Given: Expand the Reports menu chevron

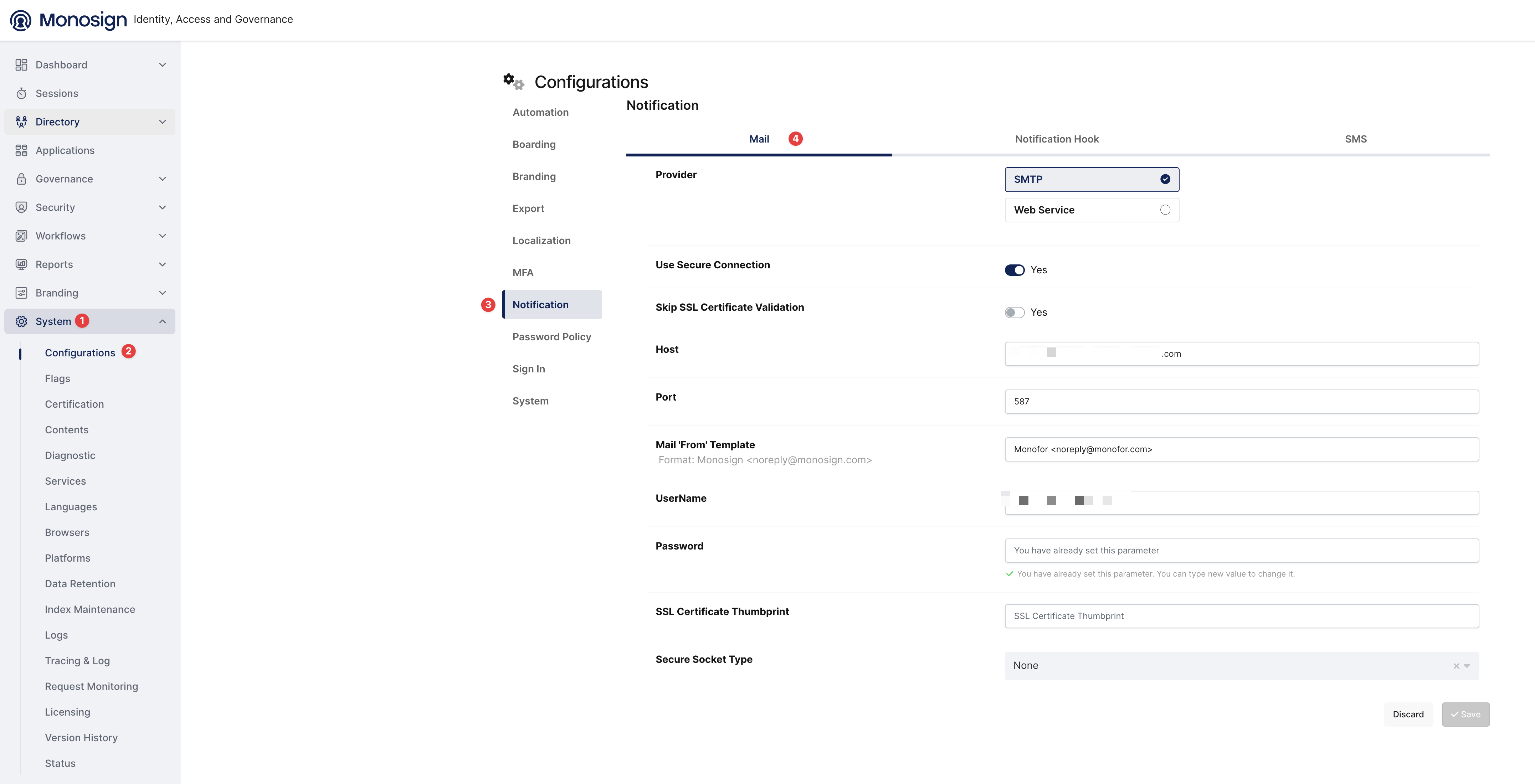Looking at the screenshot, I should click(x=162, y=264).
